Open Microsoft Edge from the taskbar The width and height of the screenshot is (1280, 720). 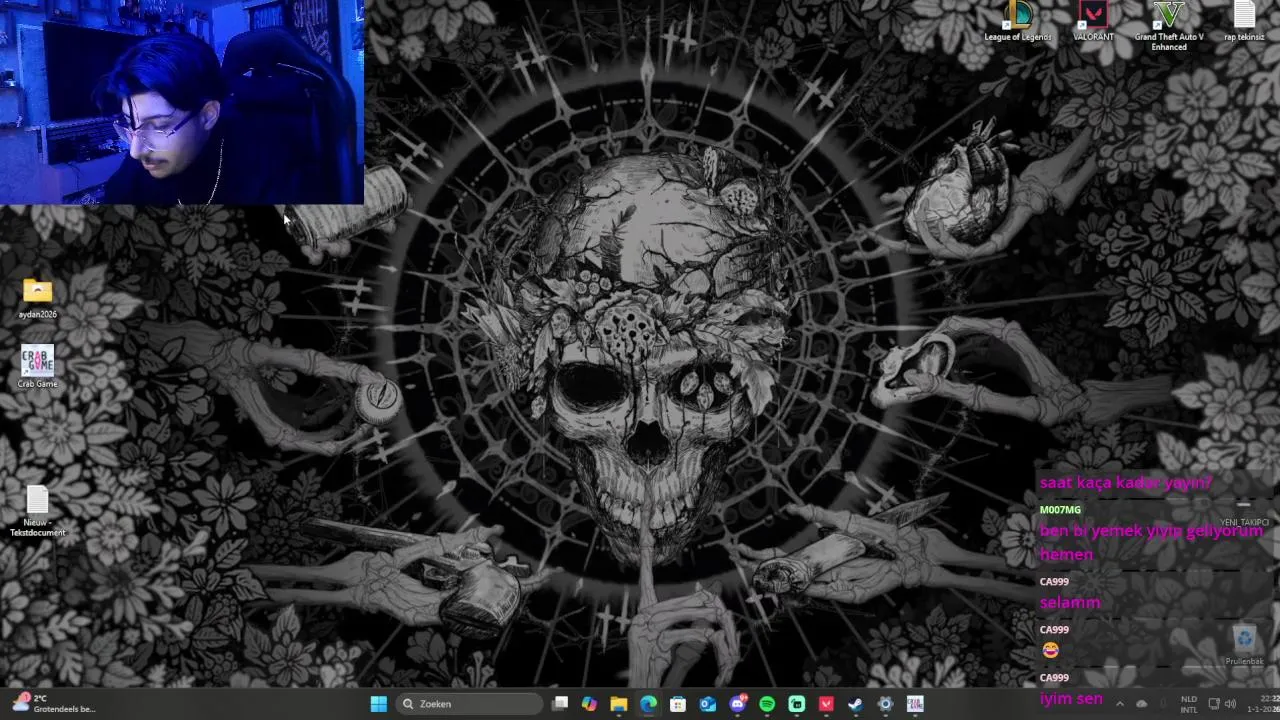(x=648, y=704)
